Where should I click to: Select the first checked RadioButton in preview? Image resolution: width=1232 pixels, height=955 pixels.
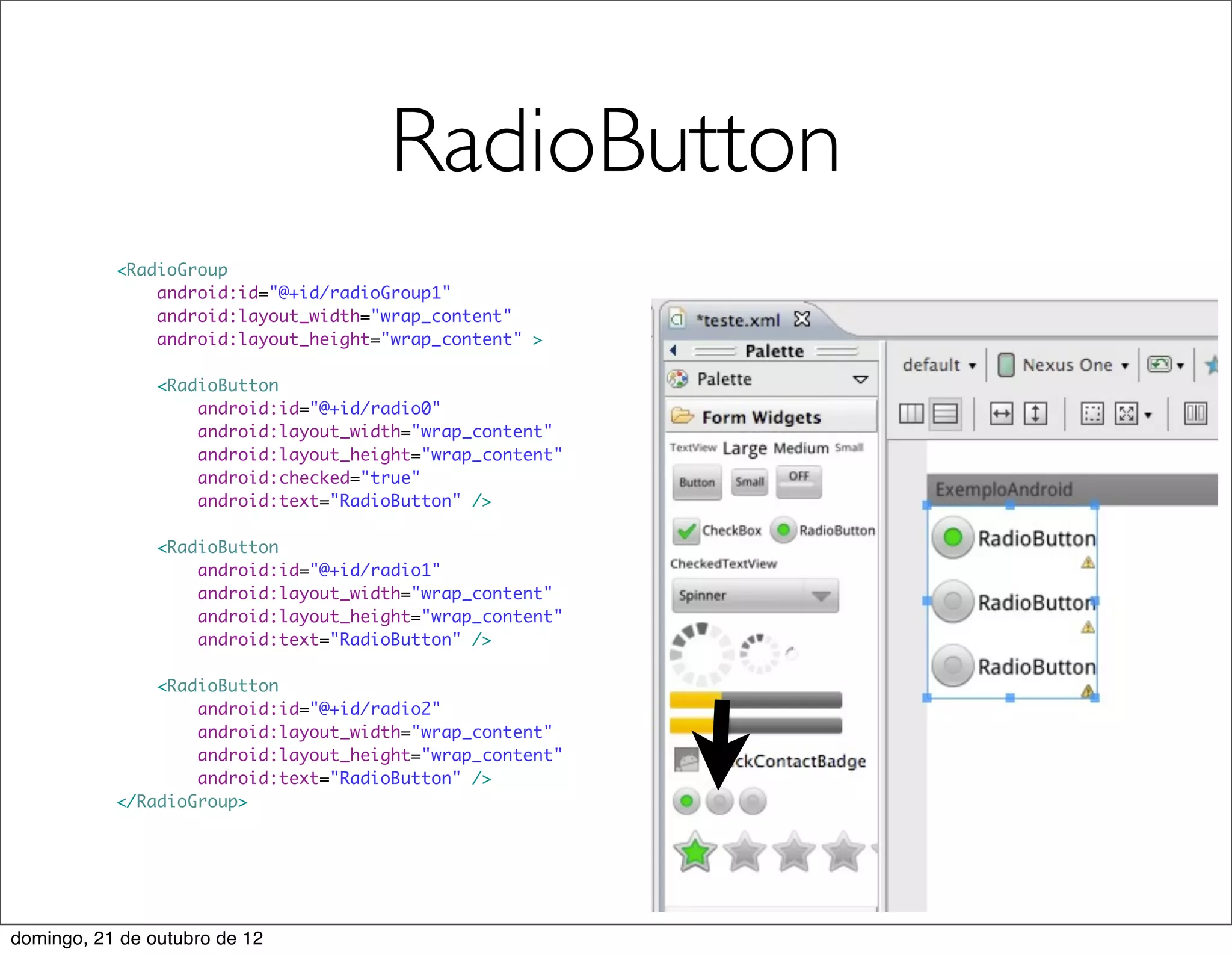click(1014, 537)
